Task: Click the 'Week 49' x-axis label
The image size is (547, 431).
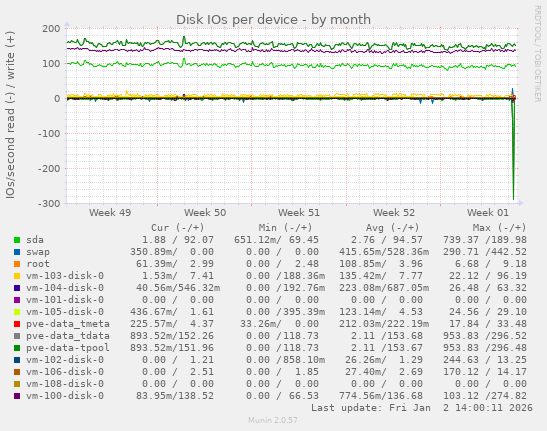Action: pos(110,213)
